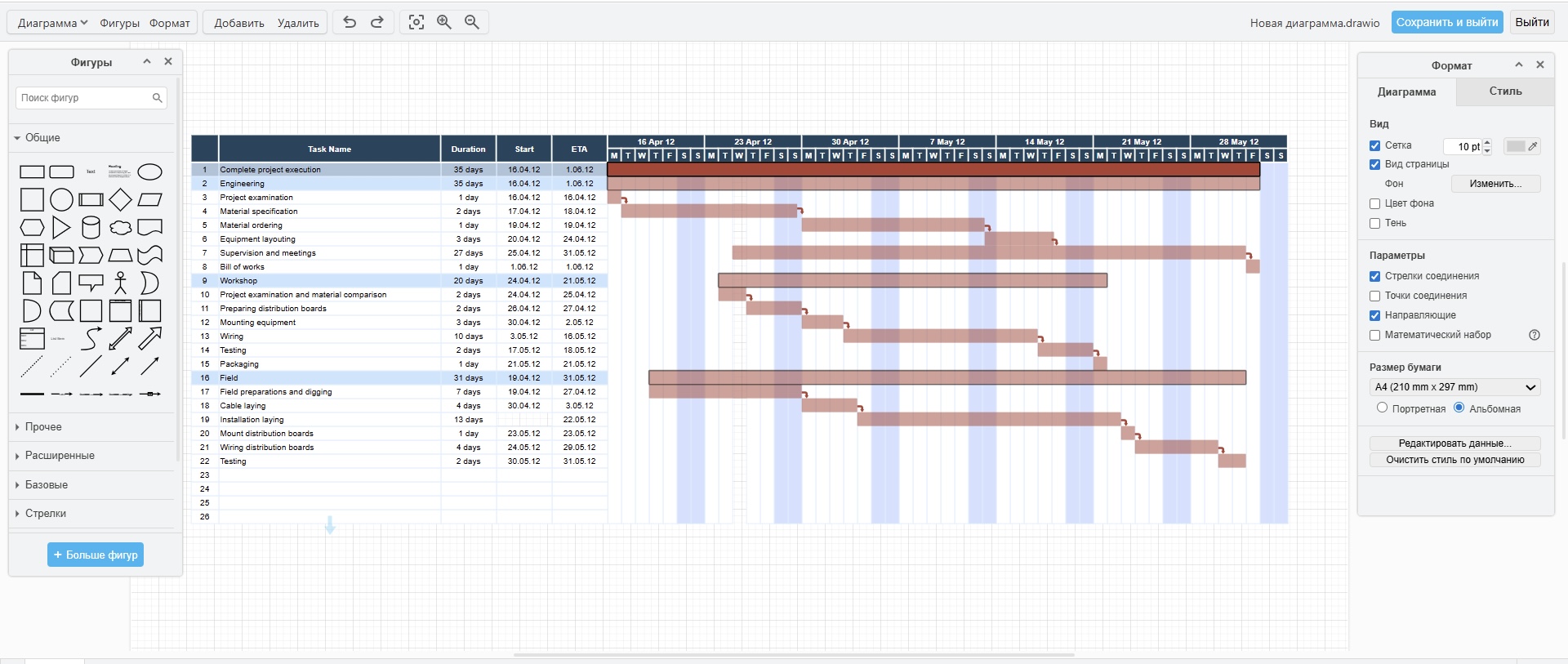
Task: Expand the Расширенные shapes section
Action: click(x=60, y=456)
